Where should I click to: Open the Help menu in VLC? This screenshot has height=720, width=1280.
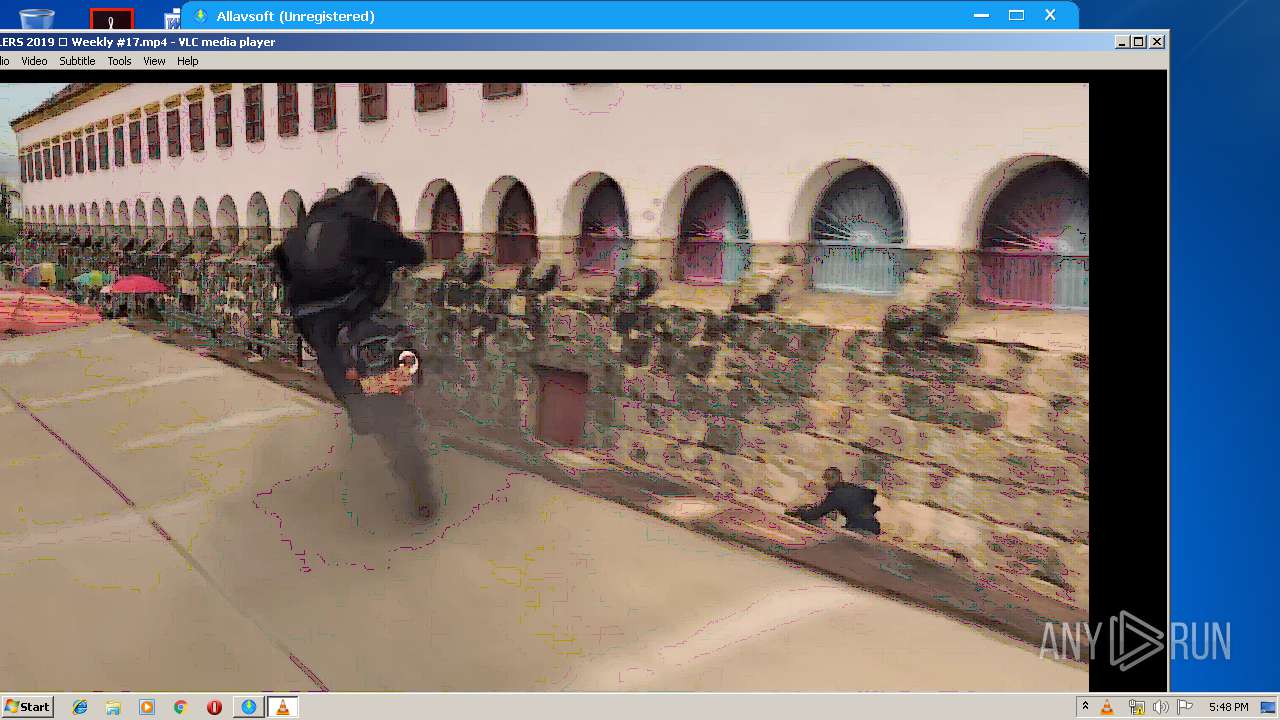point(188,61)
